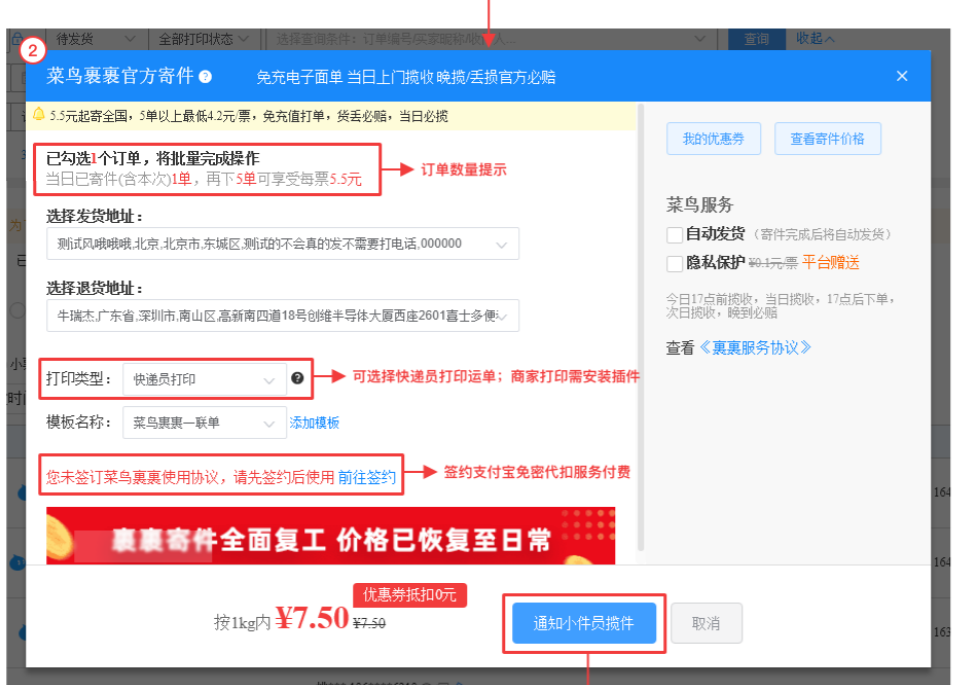Click the 已勾选1个订单 heading text

pos(153,158)
